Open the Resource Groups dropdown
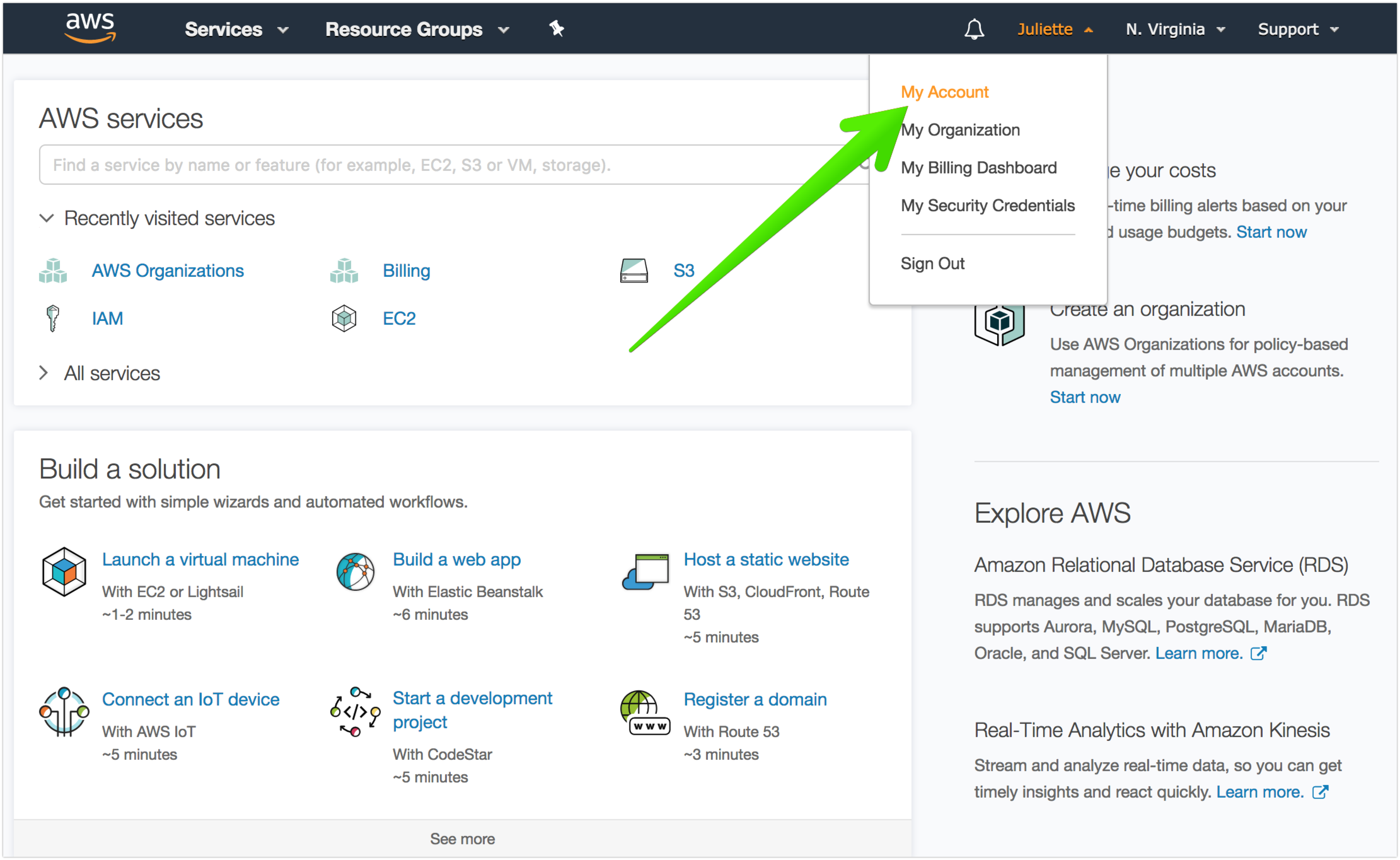This screenshot has height=860, width=1400. click(x=417, y=29)
